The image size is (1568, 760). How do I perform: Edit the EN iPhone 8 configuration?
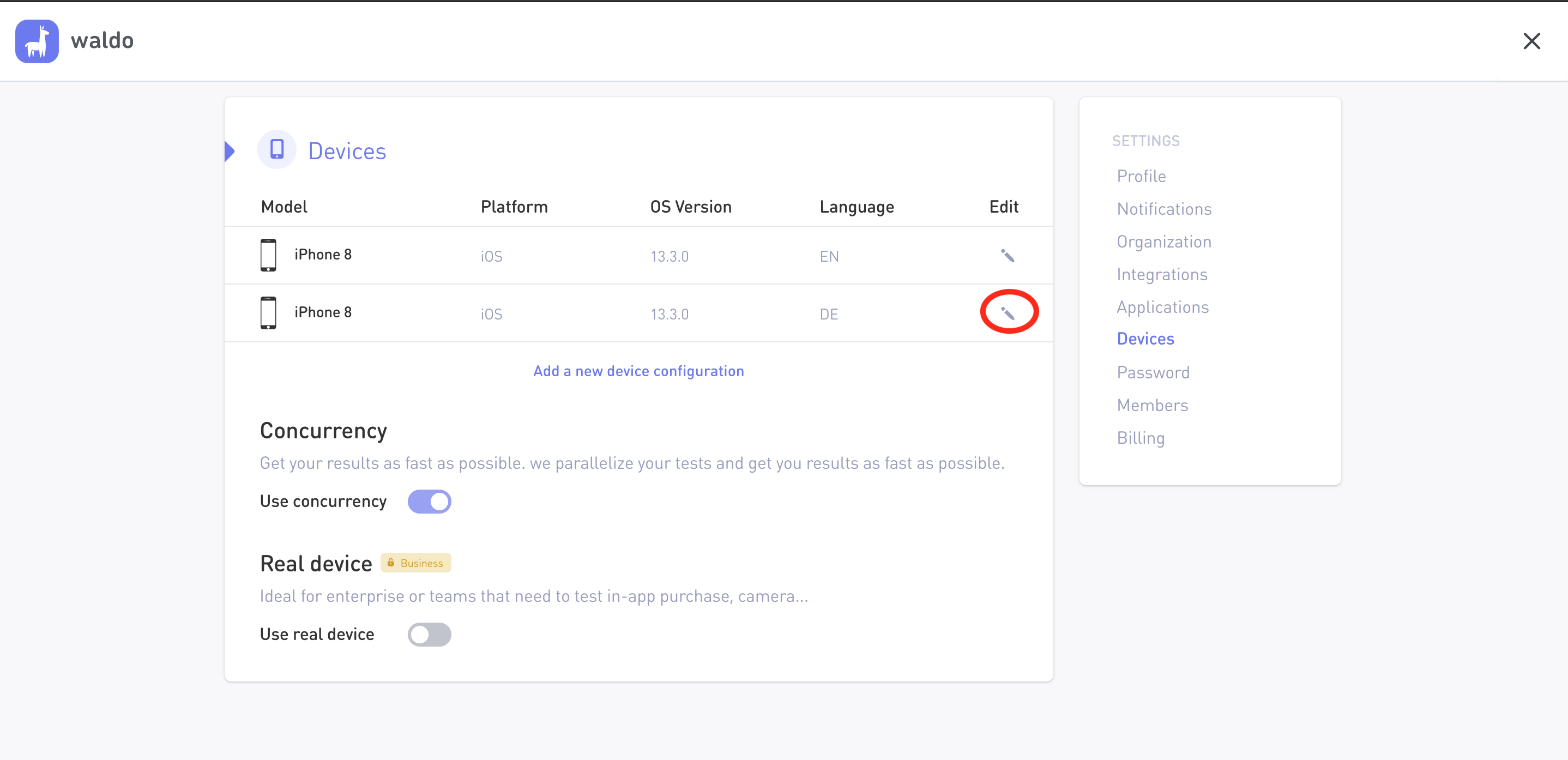pyautogui.click(x=1008, y=256)
